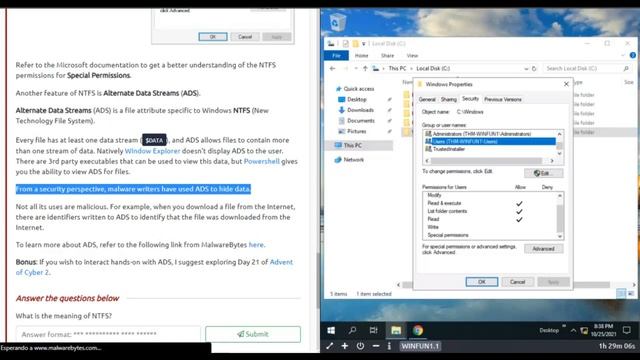
Task: Click Edit button to change permissions
Action: tap(543, 173)
